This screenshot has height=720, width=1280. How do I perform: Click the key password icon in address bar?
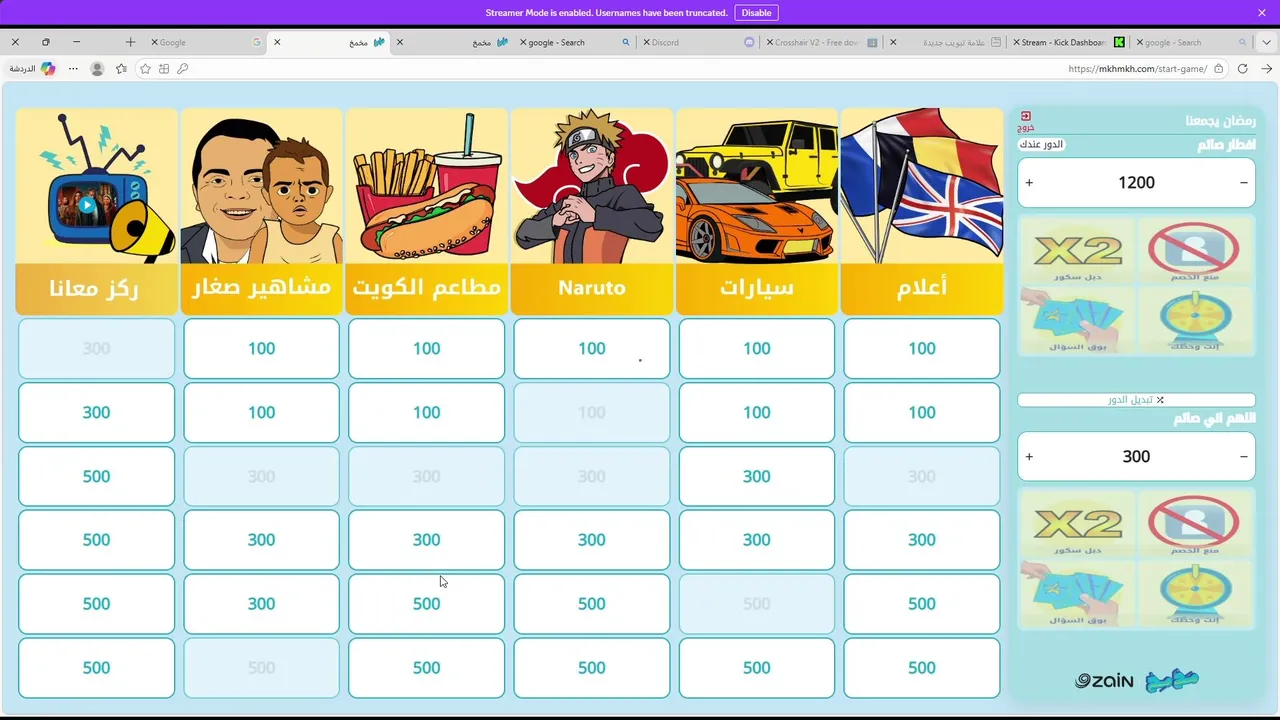[182, 69]
